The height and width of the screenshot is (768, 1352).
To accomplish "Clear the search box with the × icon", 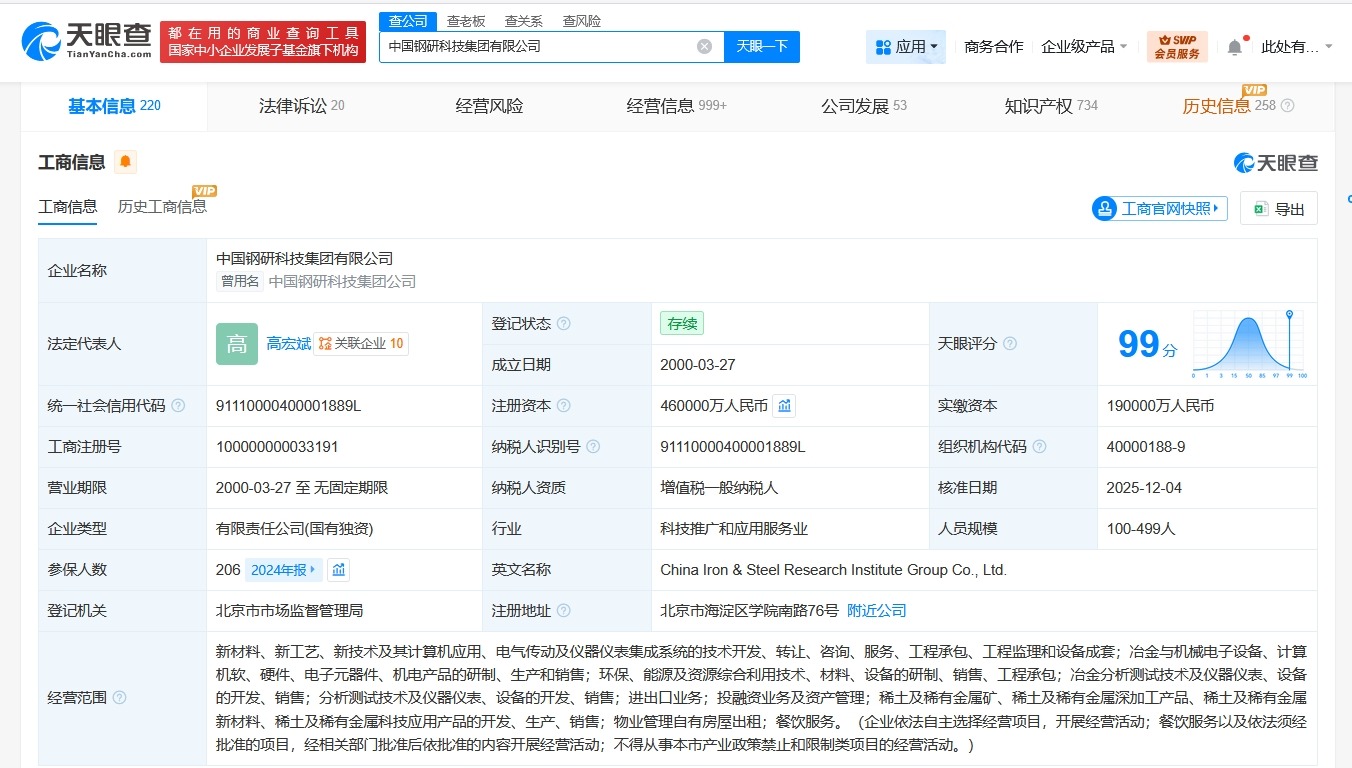I will tap(704, 46).
